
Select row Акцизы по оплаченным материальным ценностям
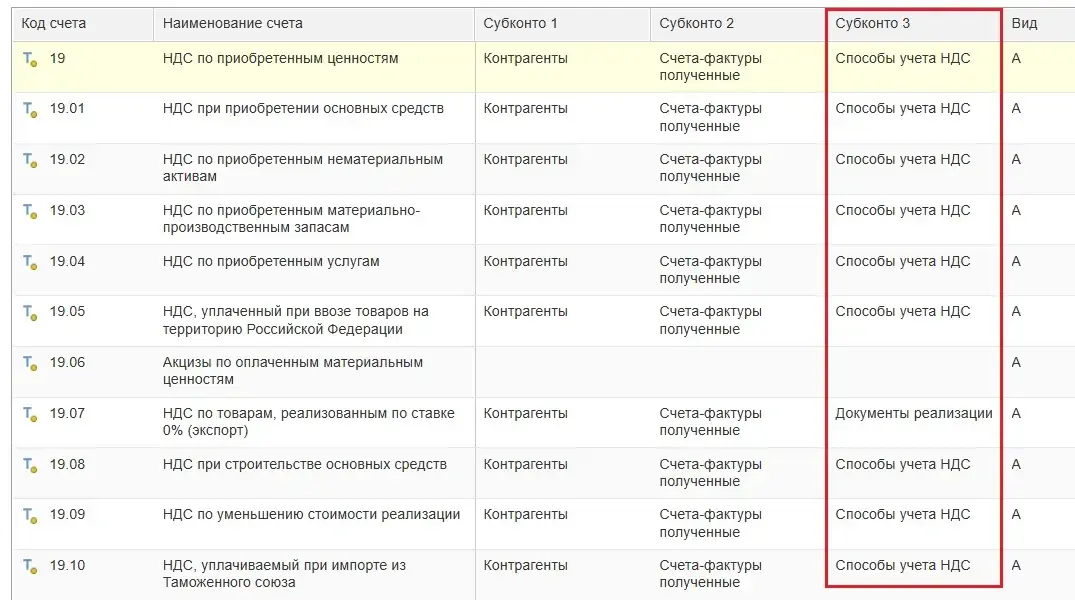coord(292,371)
